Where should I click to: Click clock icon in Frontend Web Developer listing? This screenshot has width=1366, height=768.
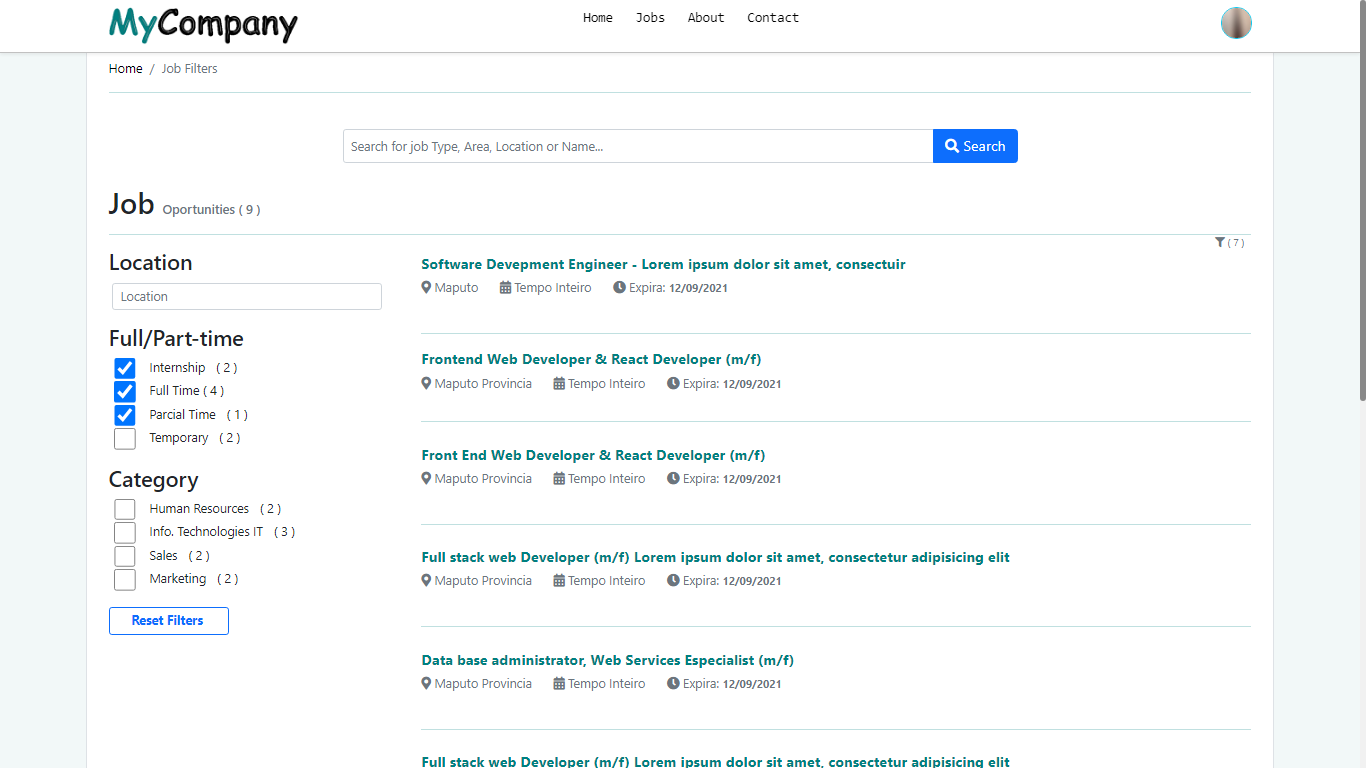coord(673,384)
